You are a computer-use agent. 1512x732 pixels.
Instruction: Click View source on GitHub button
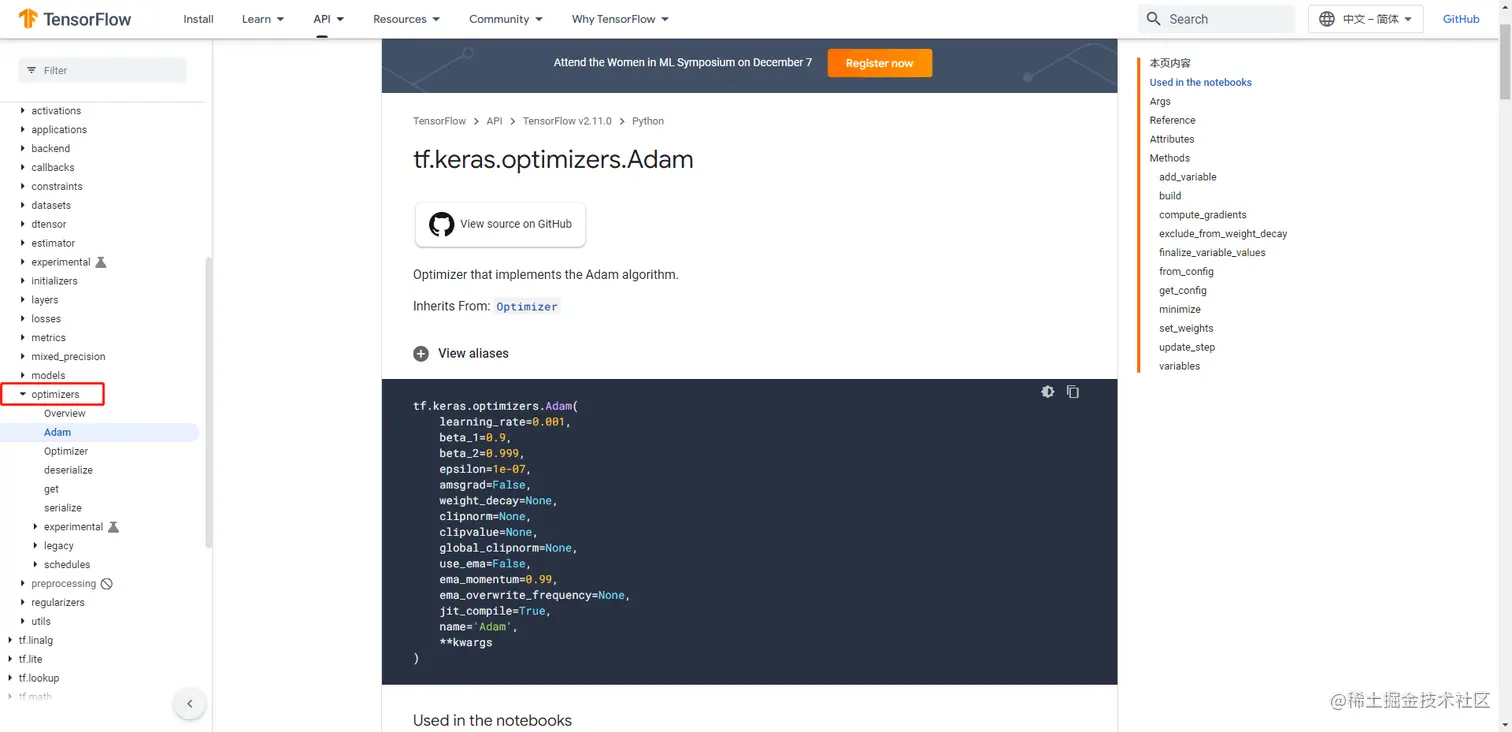(x=500, y=224)
